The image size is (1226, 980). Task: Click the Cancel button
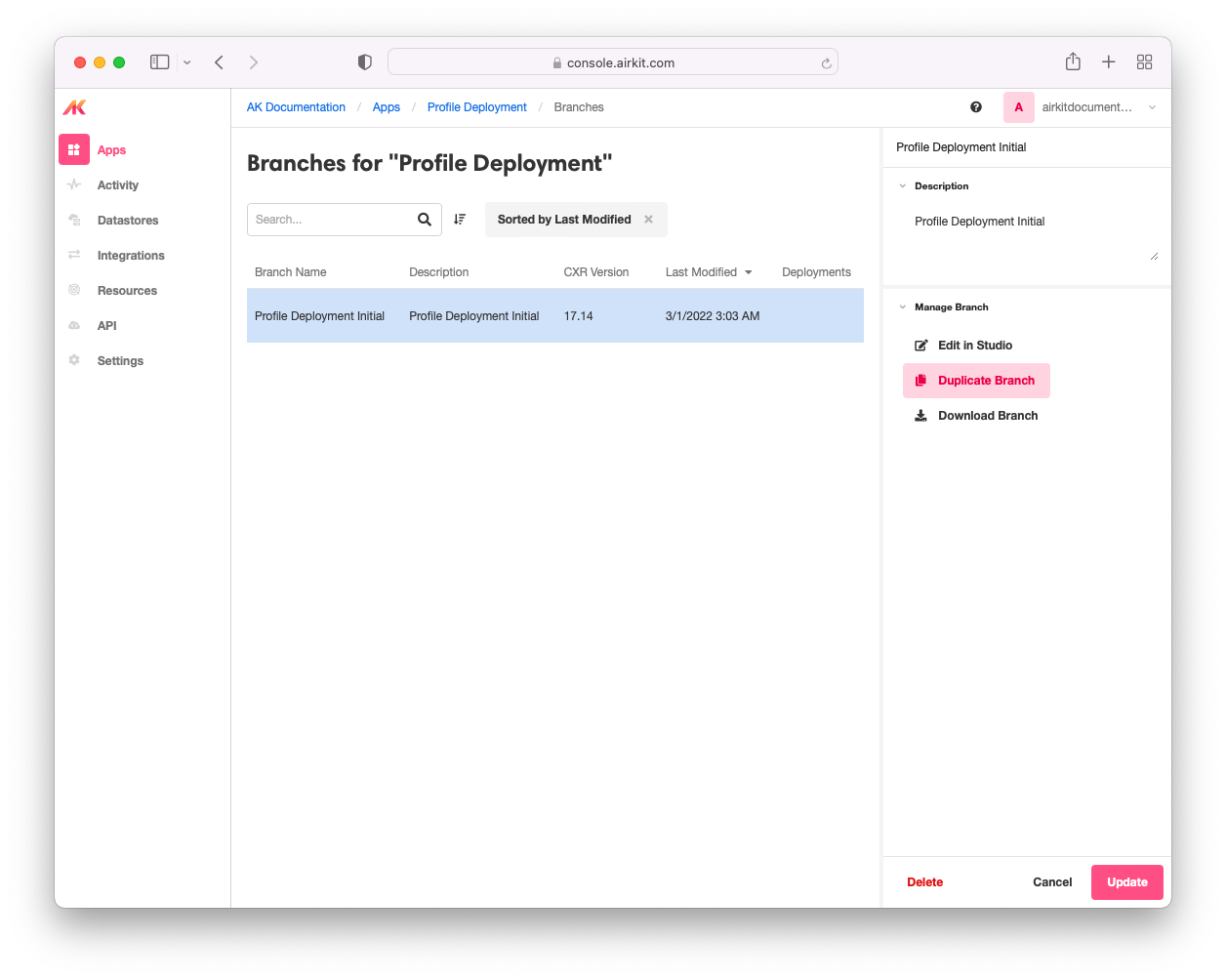tap(1052, 882)
